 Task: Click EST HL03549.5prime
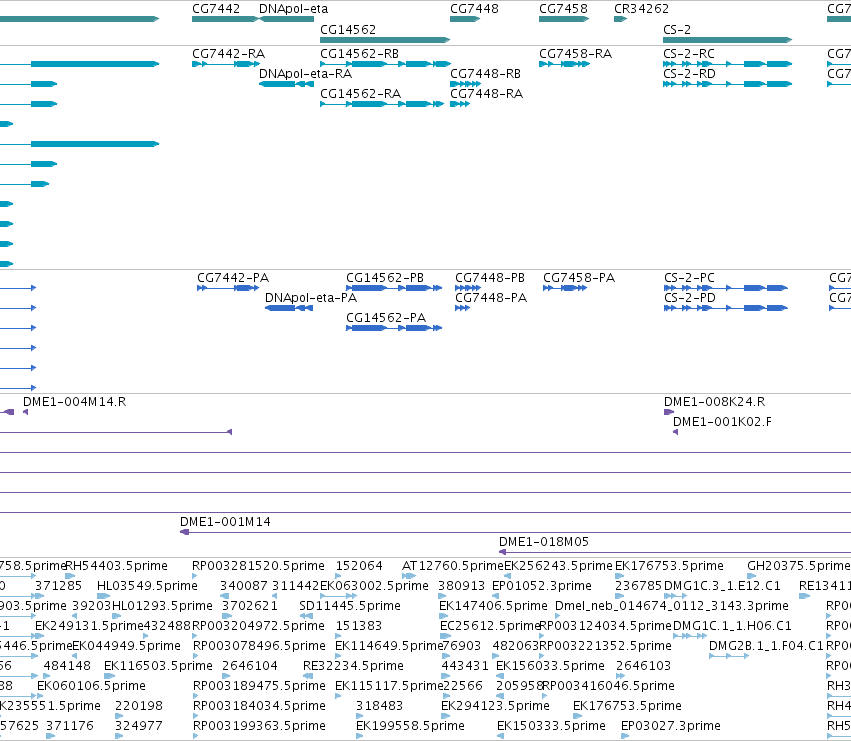click(147, 586)
